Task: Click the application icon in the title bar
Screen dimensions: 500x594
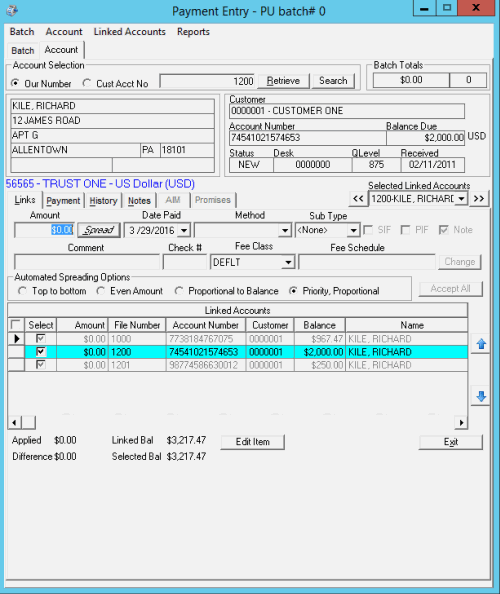Action: click(12, 11)
